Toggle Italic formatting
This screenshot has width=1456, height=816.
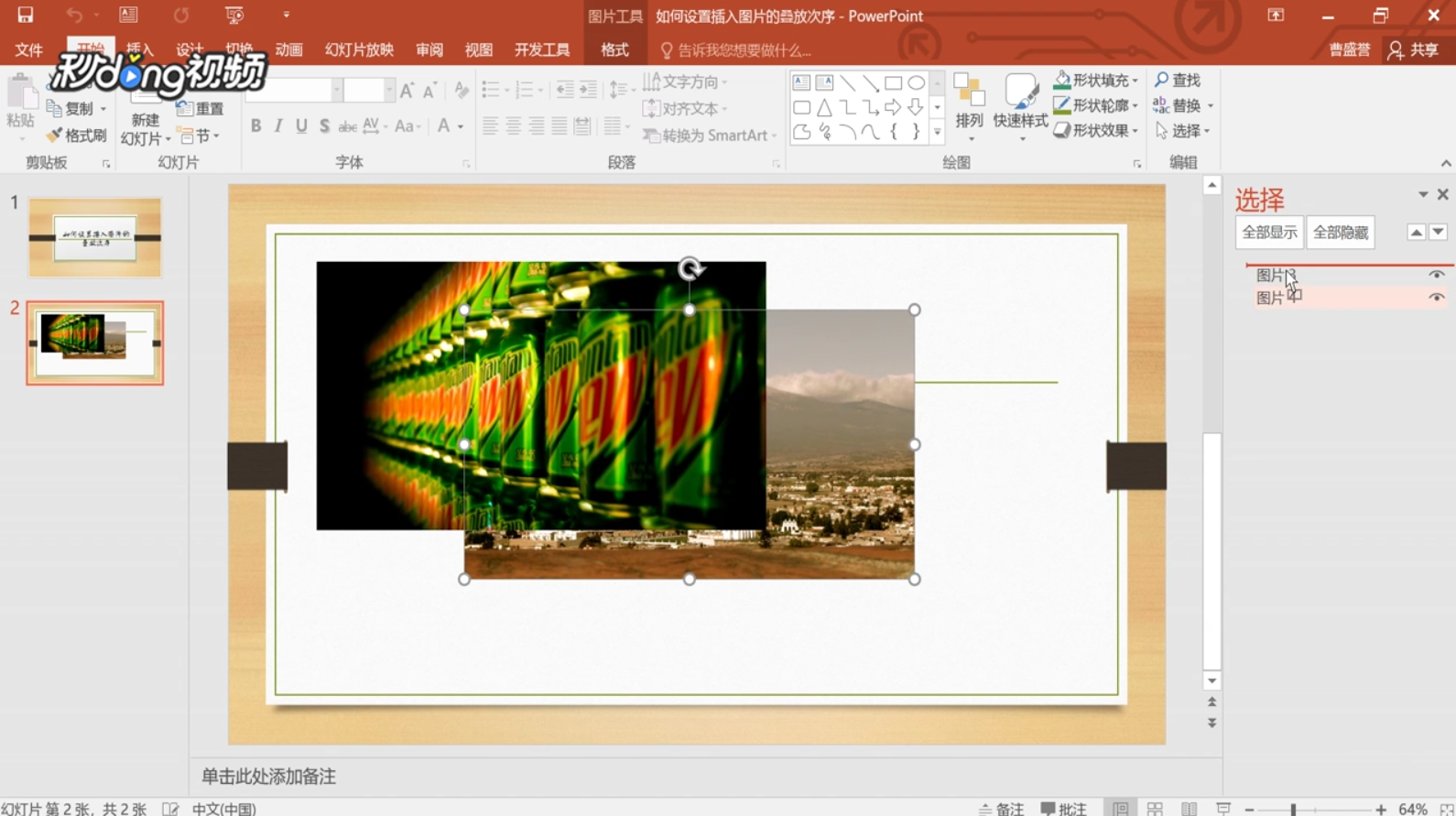tap(278, 126)
